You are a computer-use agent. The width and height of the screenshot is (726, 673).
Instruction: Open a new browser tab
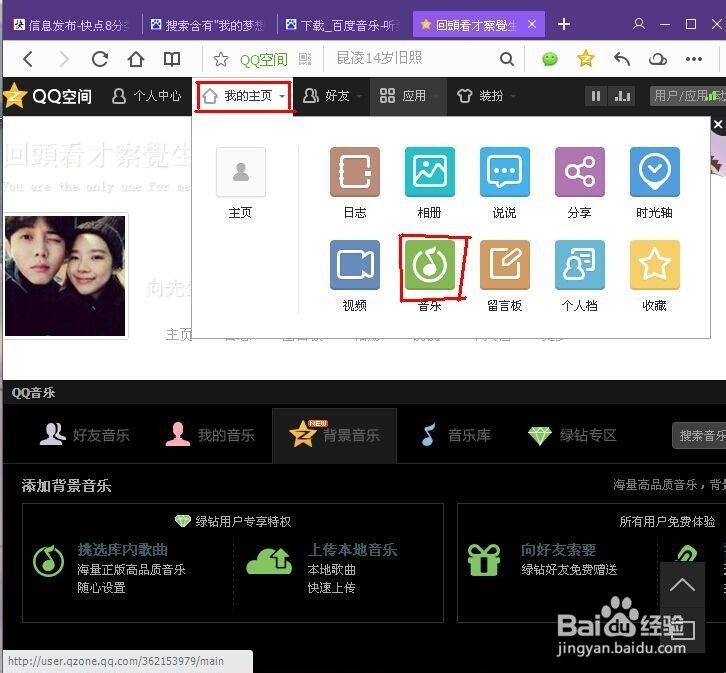[x=563, y=24]
